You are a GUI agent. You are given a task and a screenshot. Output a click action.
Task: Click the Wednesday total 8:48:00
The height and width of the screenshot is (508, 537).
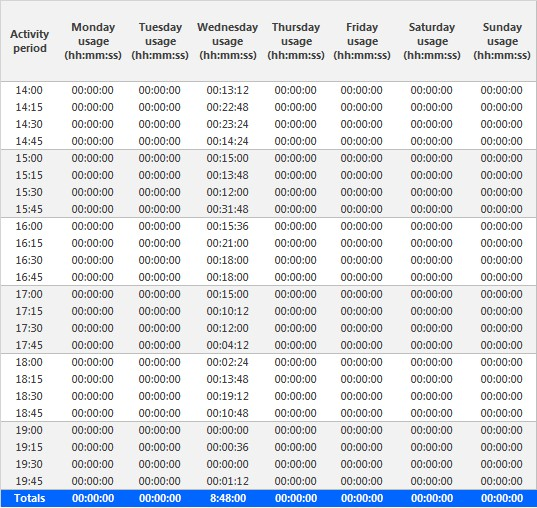pyautogui.click(x=228, y=498)
